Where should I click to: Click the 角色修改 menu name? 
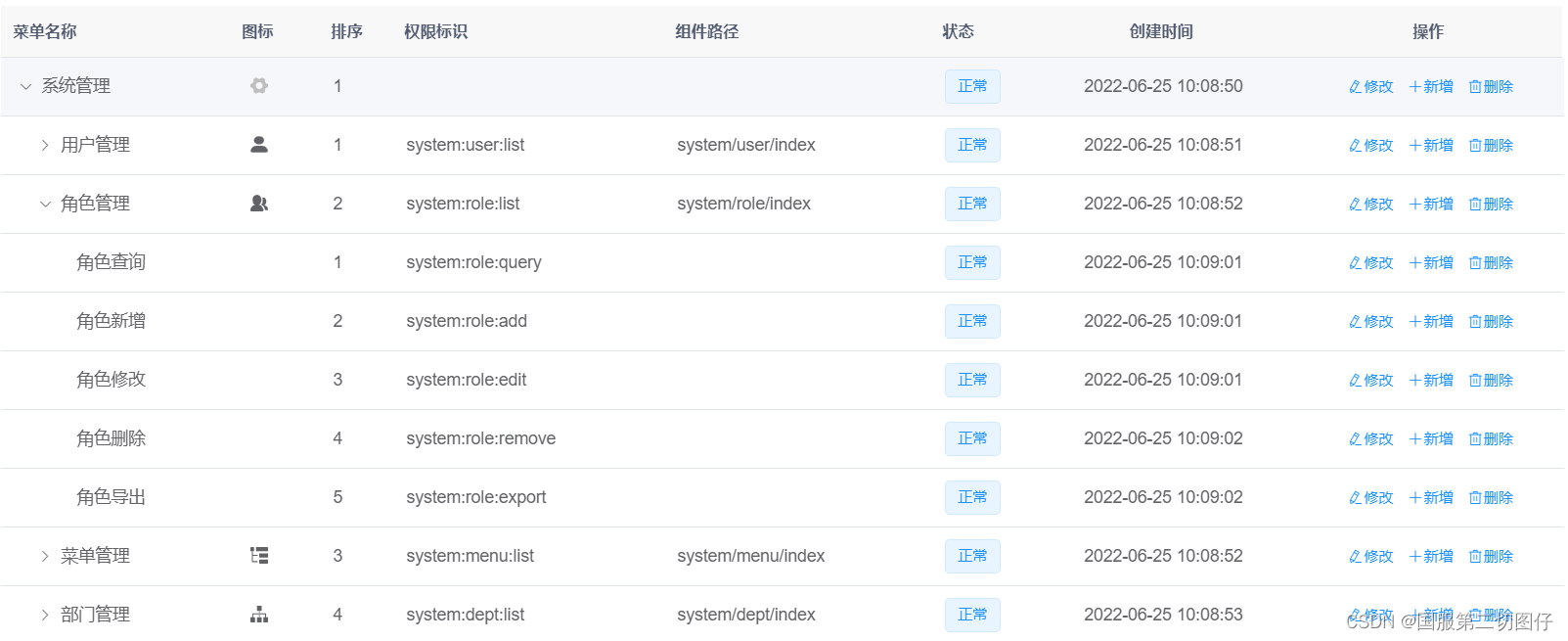pos(112,380)
